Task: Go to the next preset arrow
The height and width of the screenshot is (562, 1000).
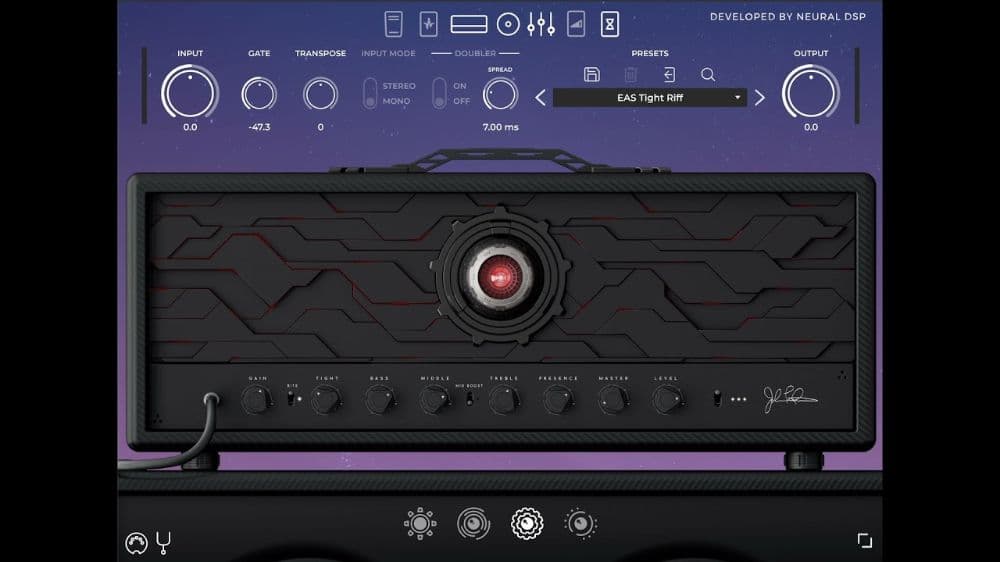Action: [x=760, y=98]
